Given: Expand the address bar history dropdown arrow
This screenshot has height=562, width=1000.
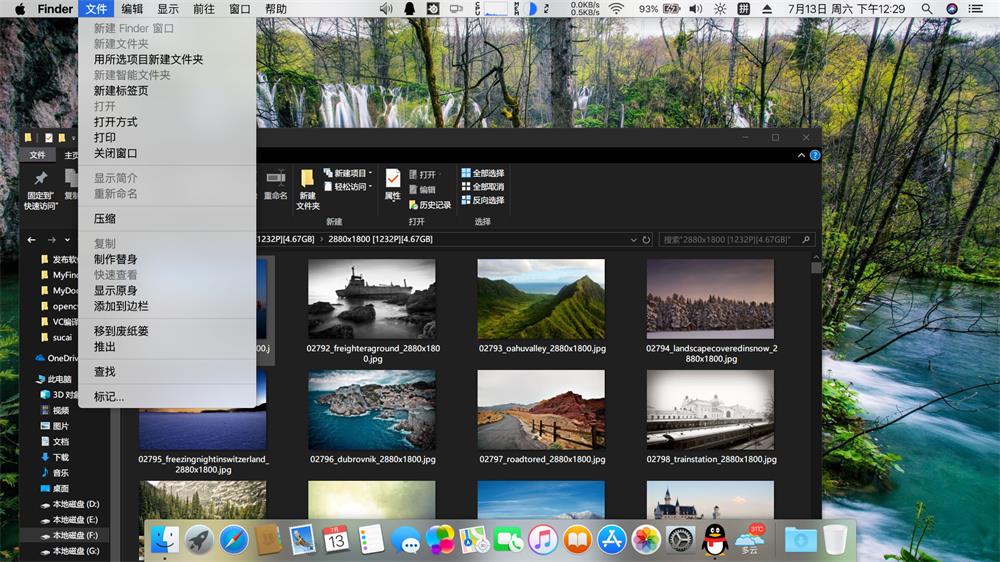Looking at the screenshot, I should [x=633, y=240].
